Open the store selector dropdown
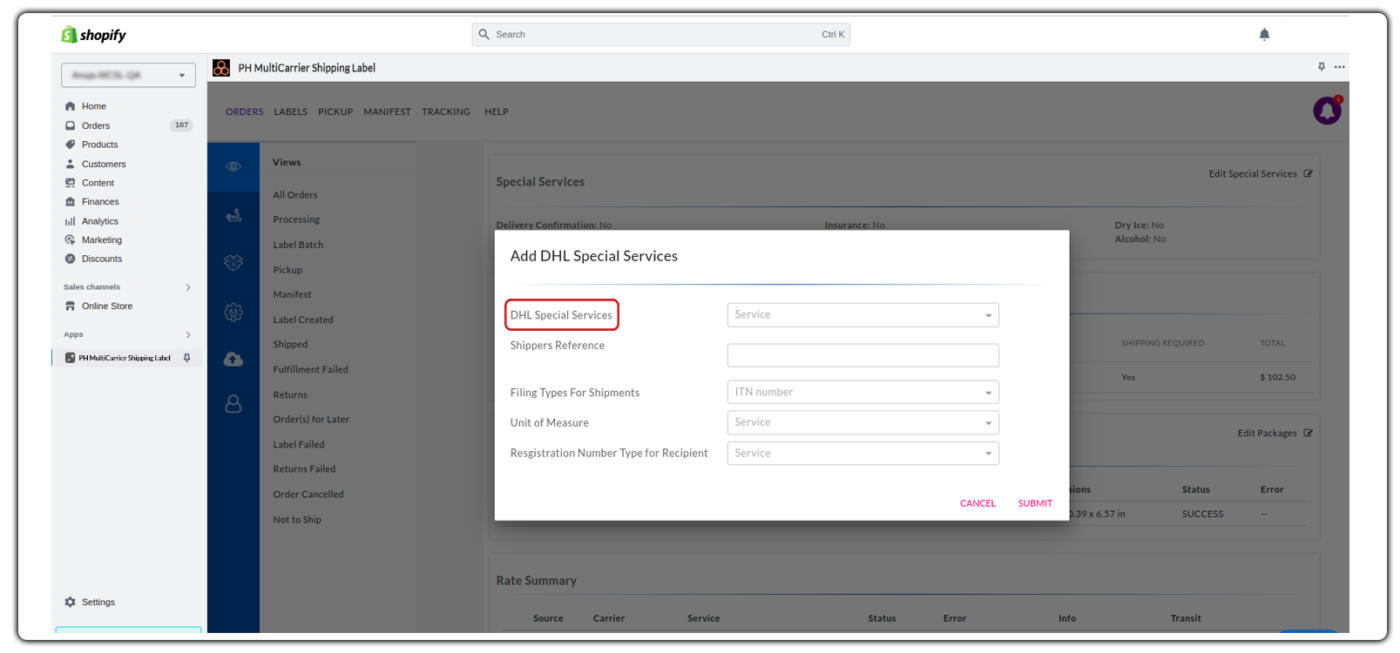The width and height of the screenshot is (1400, 653). pyautogui.click(x=128, y=75)
